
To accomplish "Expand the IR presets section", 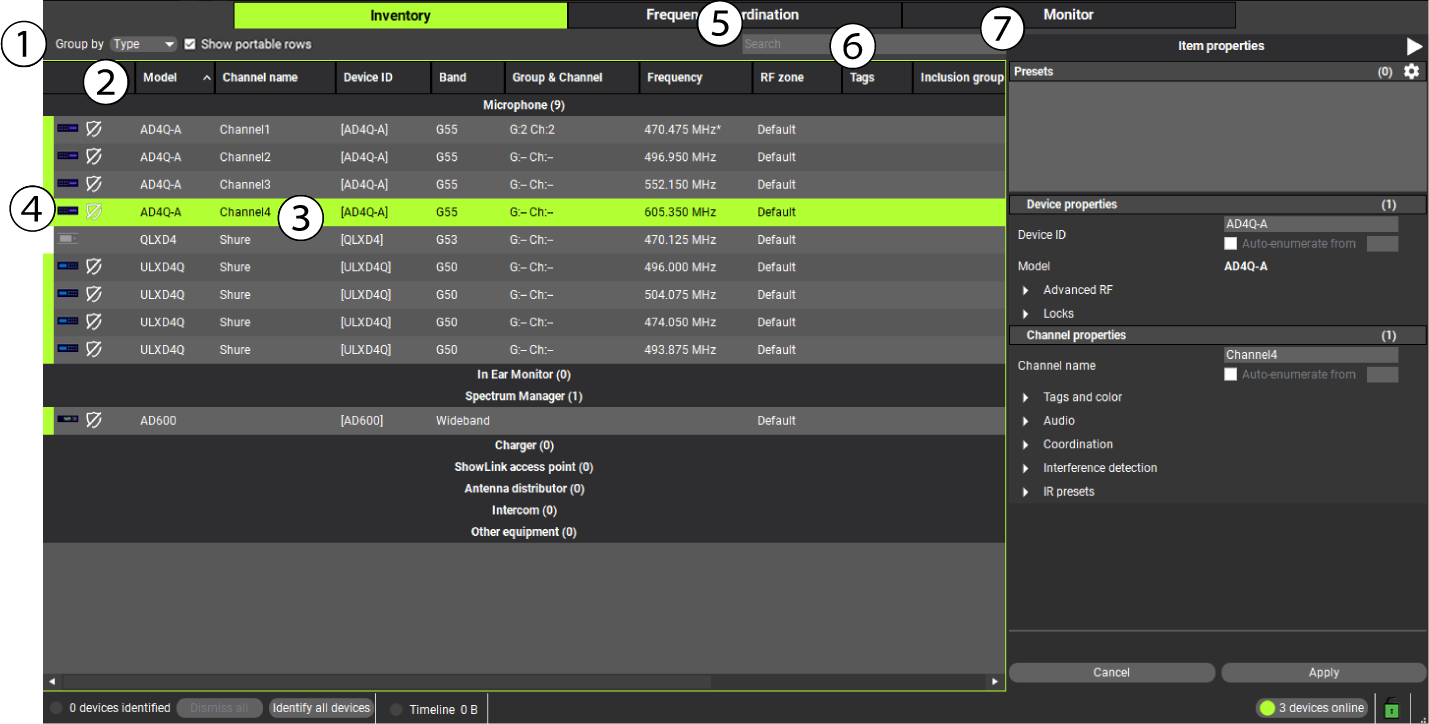I will (x=1026, y=492).
